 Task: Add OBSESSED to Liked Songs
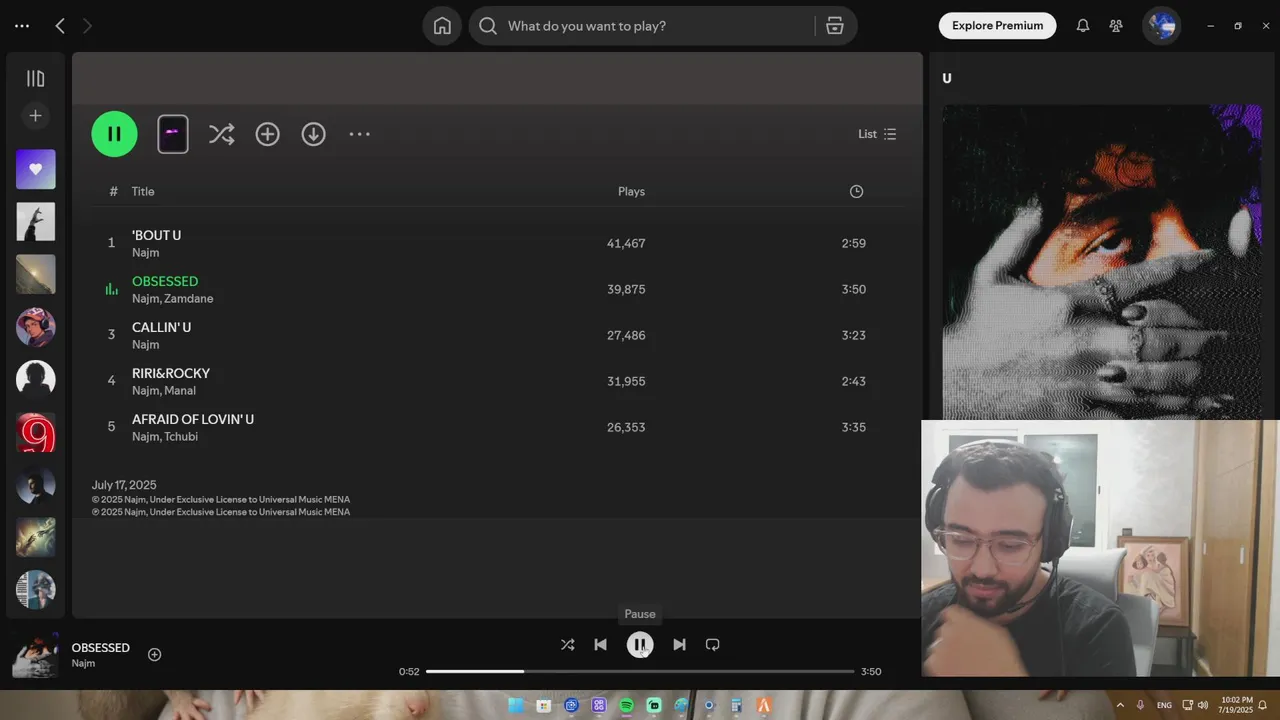click(154, 654)
